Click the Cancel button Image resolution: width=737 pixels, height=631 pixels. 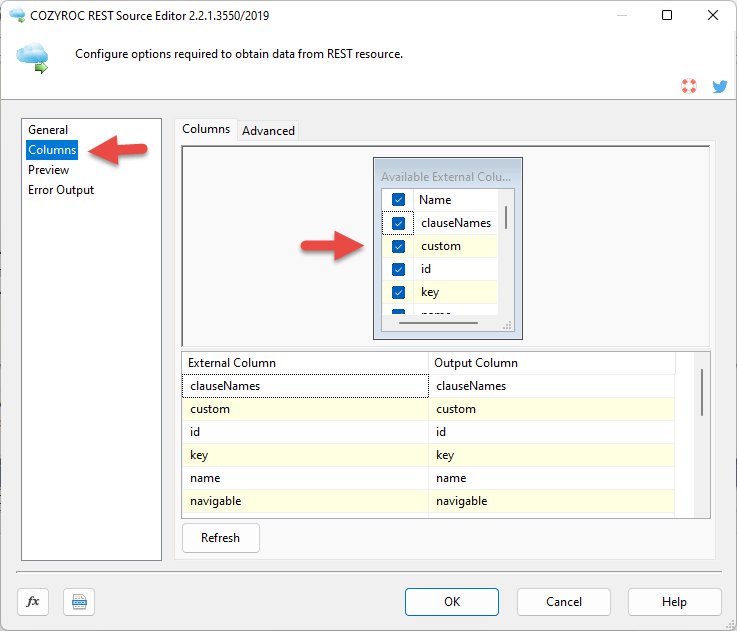pos(564,602)
